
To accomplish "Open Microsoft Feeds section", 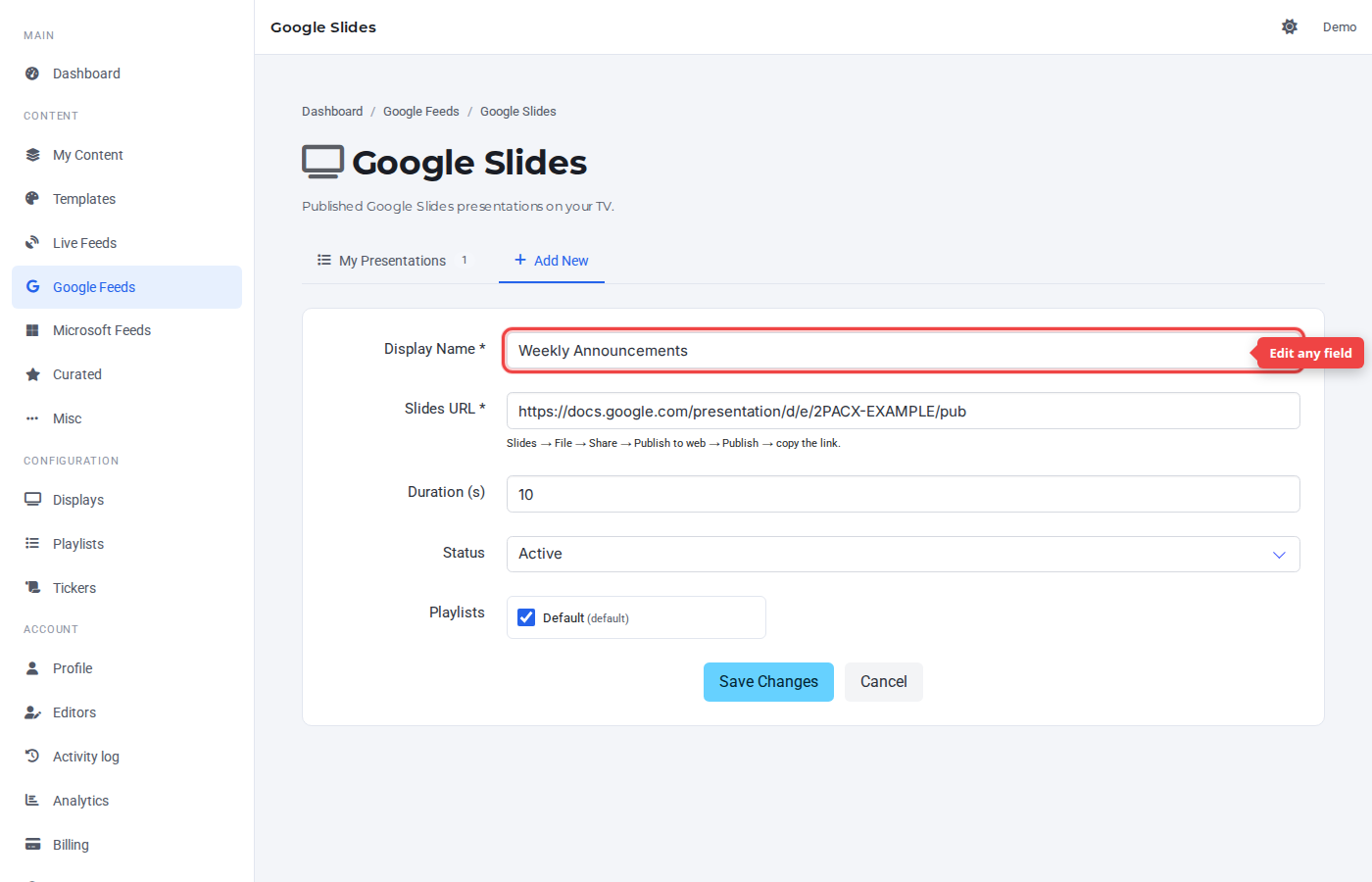I will 126,330.
